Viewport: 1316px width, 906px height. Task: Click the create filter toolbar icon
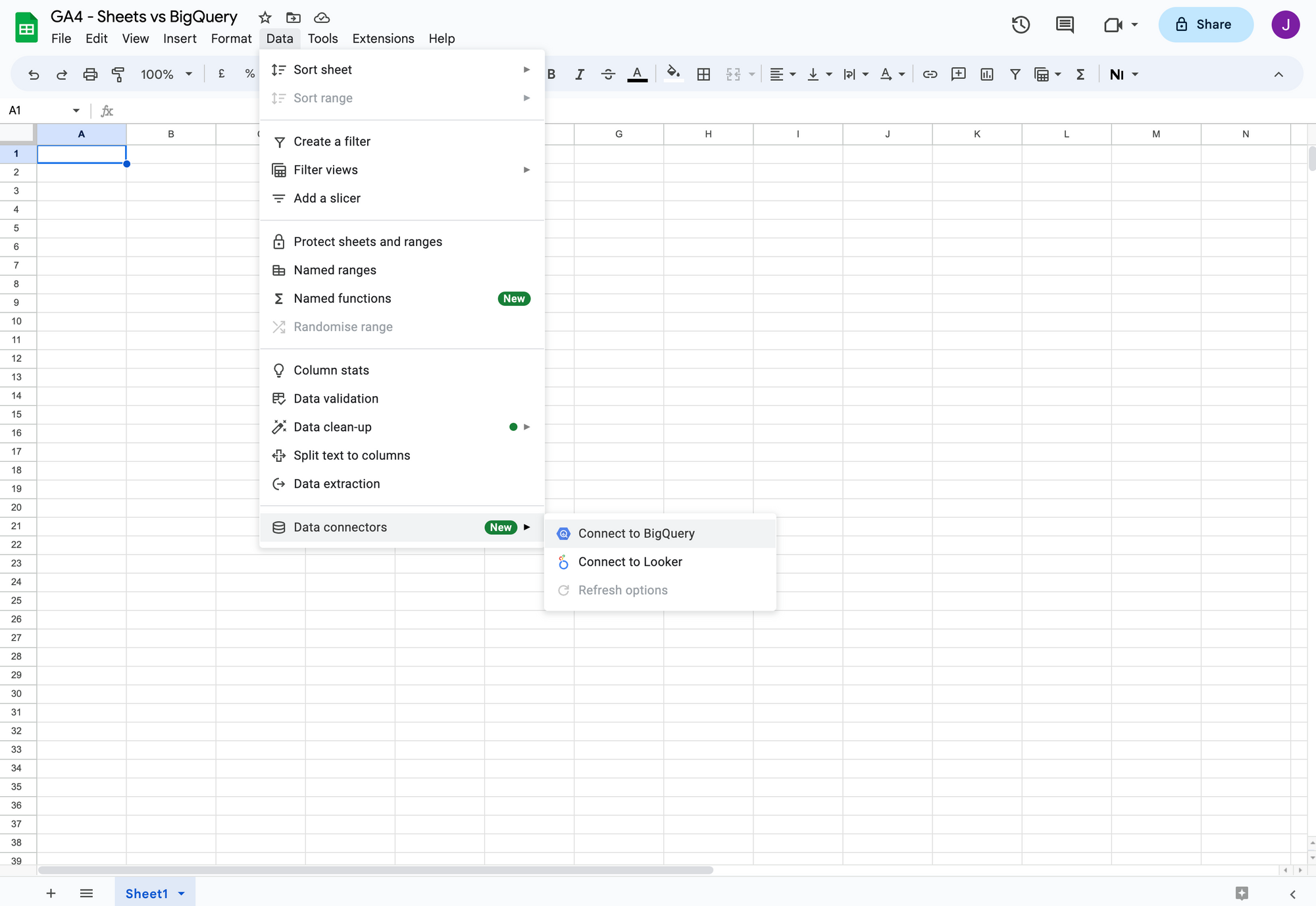[x=1015, y=74]
